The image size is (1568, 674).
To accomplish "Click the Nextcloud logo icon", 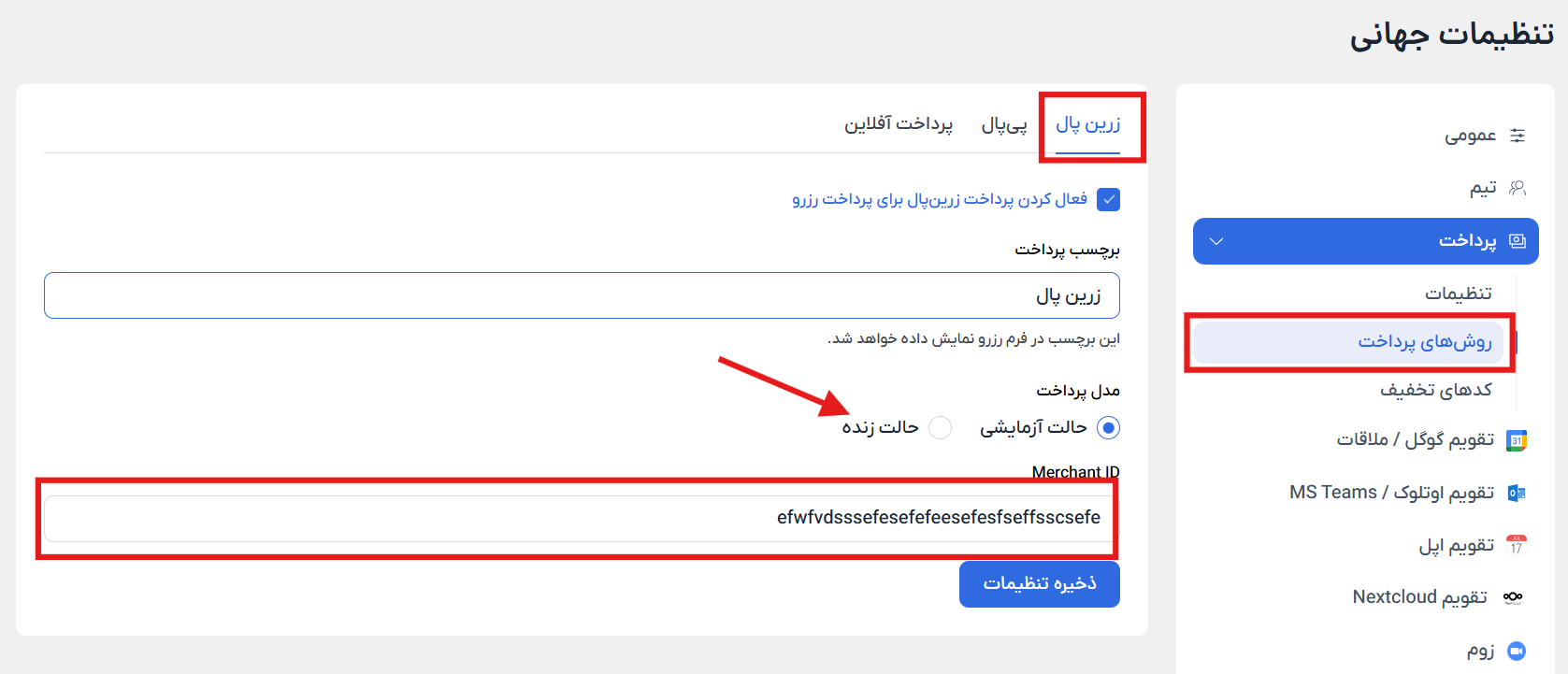I will click(x=1513, y=596).
